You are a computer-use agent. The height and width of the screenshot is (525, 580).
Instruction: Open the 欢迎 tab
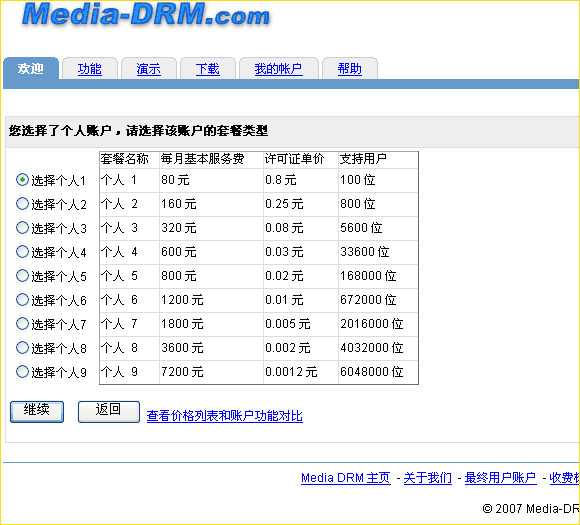(x=31, y=69)
